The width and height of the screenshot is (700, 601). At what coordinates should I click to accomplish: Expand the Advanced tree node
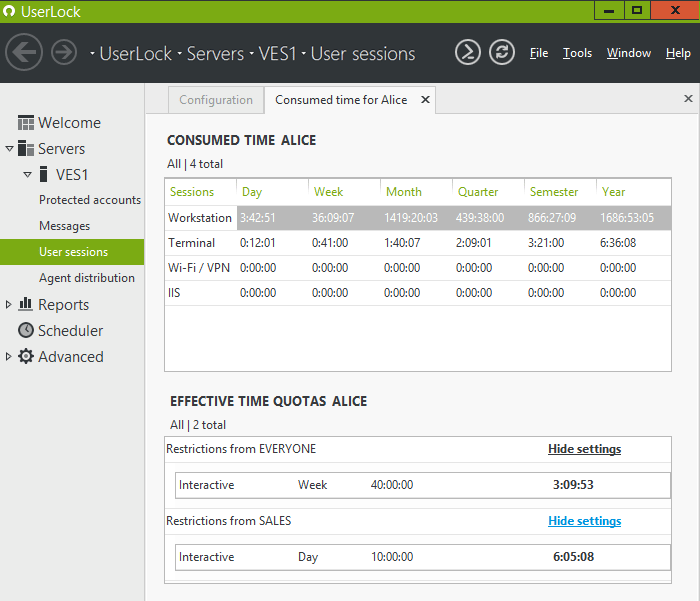(x=8, y=356)
